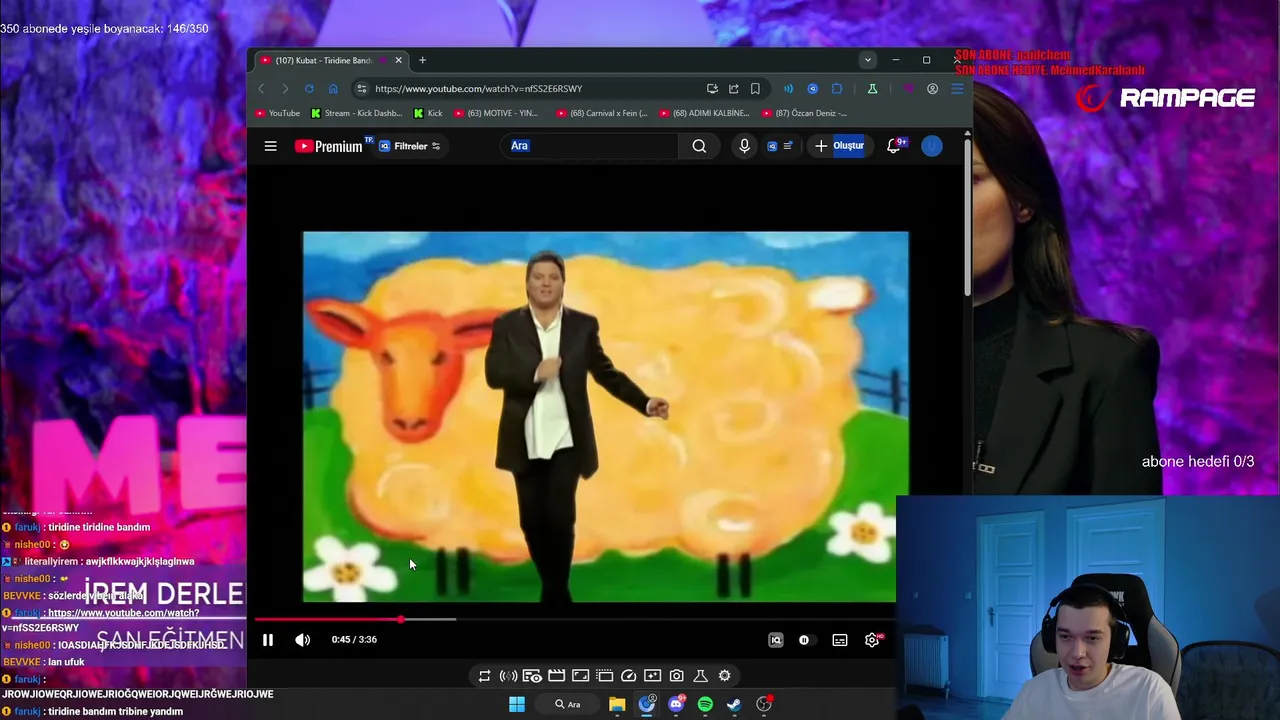
Task: Open Spotify from the taskbar
Action: click(705, 704)
